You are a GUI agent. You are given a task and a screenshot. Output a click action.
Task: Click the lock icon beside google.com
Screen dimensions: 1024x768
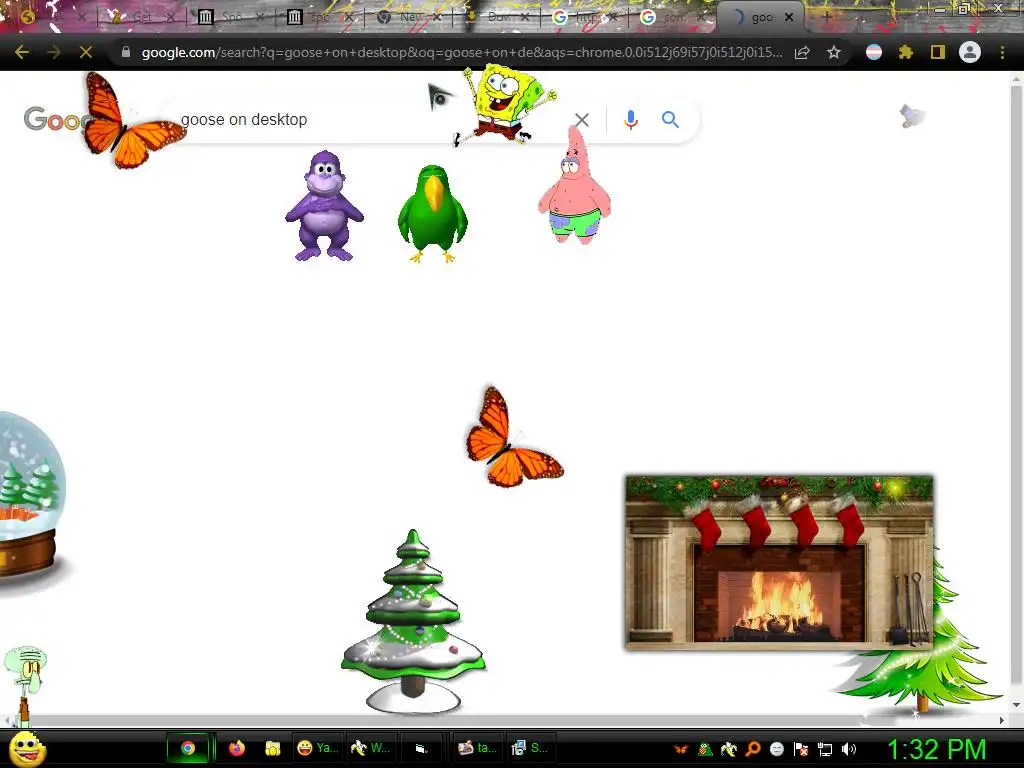[126, 52]
